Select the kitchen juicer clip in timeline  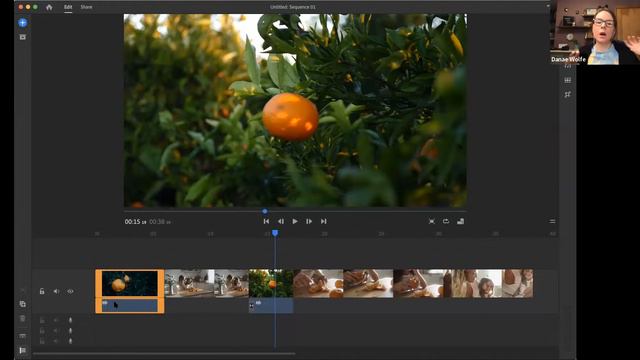207,283
